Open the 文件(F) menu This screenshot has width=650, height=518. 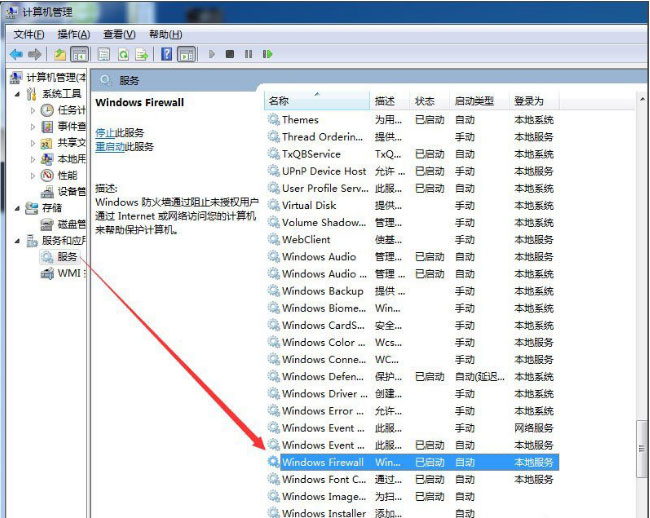pyautogui.click(x=29, y=34)
